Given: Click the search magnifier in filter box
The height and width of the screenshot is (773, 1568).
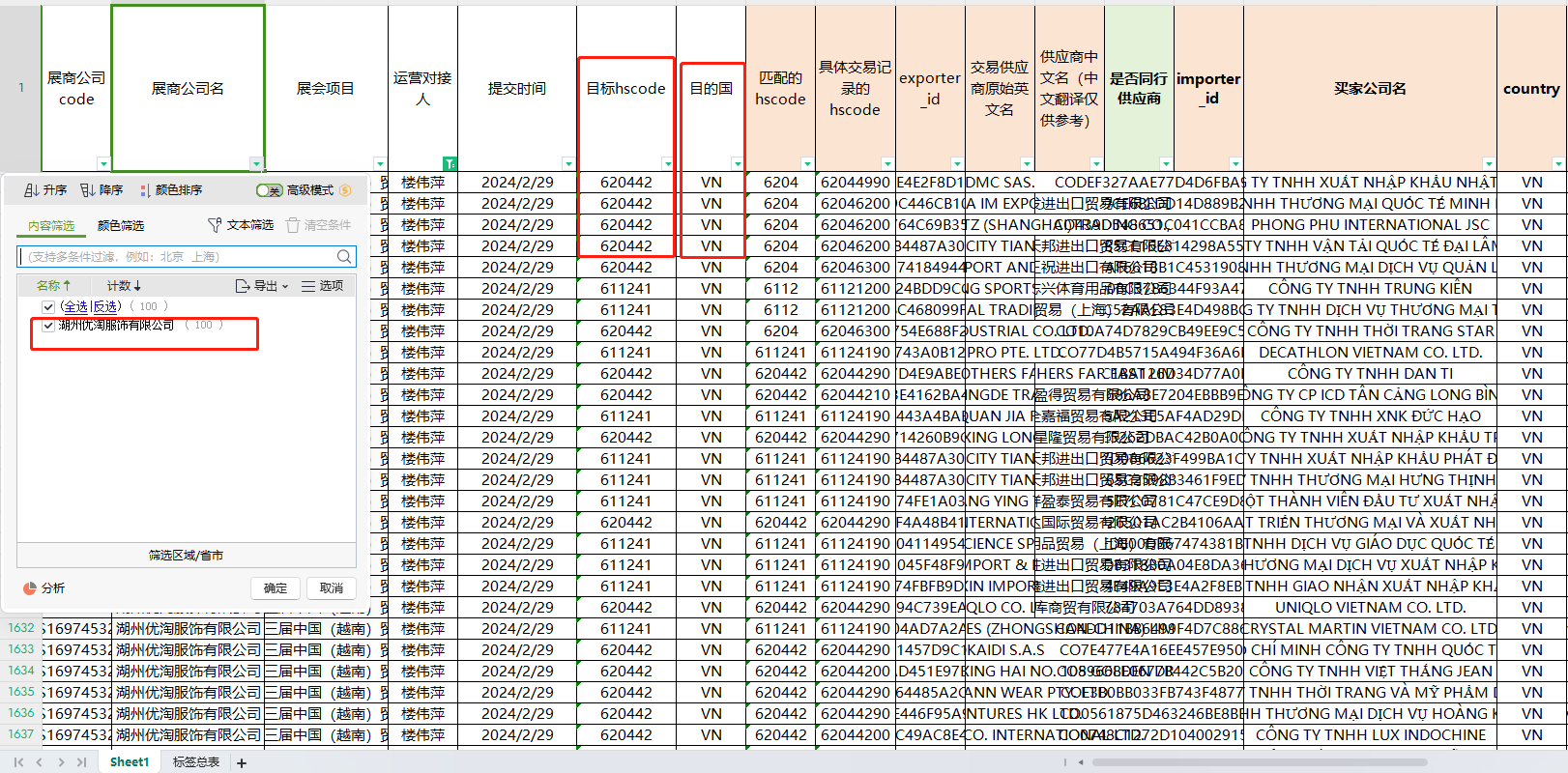Looking at the screenshot, I should tap(344, 257).
